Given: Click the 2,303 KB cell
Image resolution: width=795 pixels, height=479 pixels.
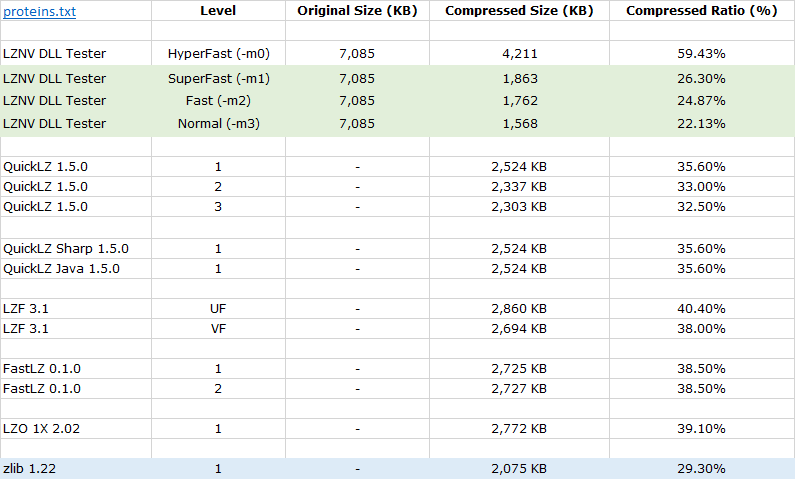Looking at the screenshot, I should click(x=519, y=206).
